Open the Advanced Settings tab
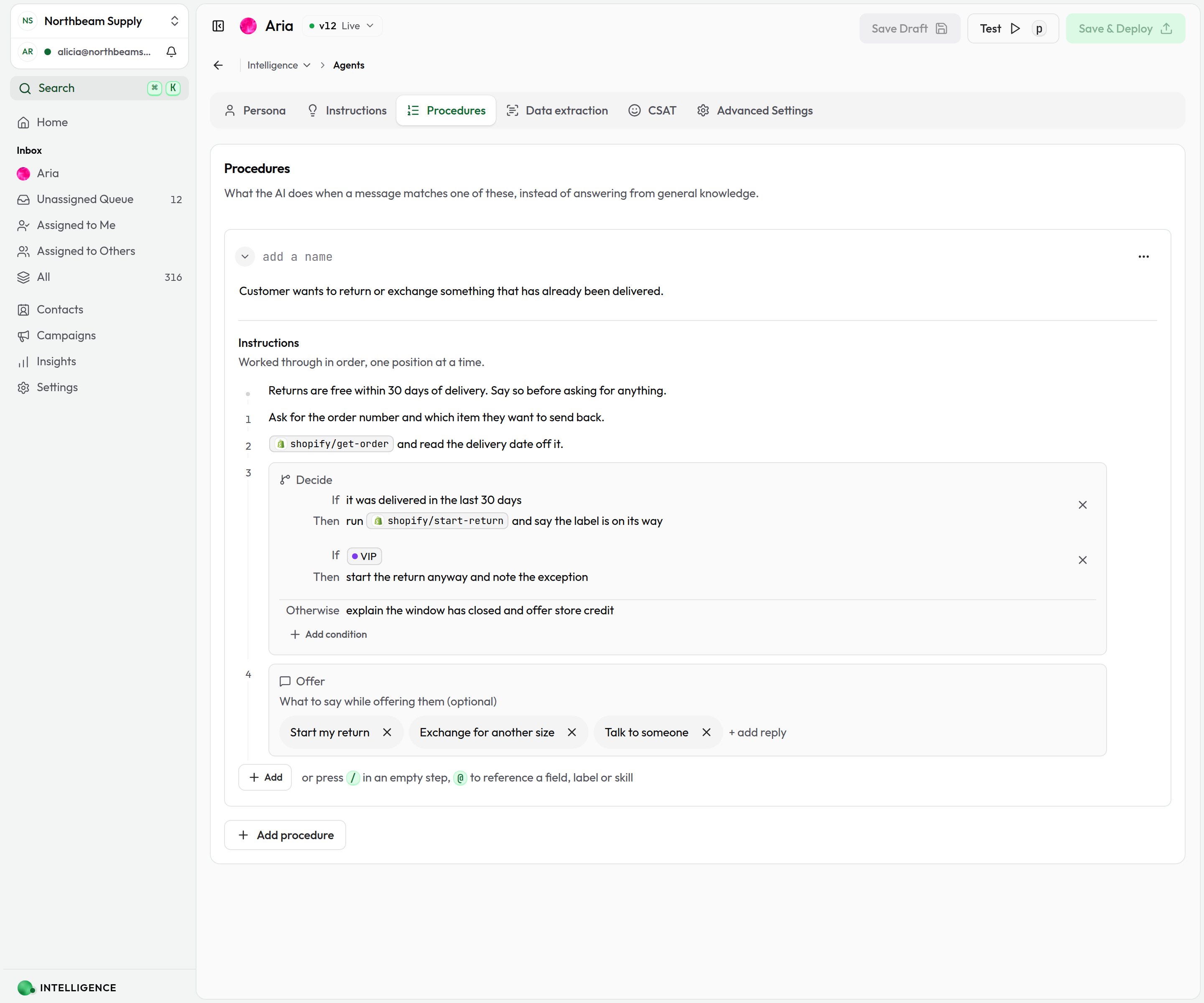This screenshot has width=1204, height=1003. (x=755, y=111)
